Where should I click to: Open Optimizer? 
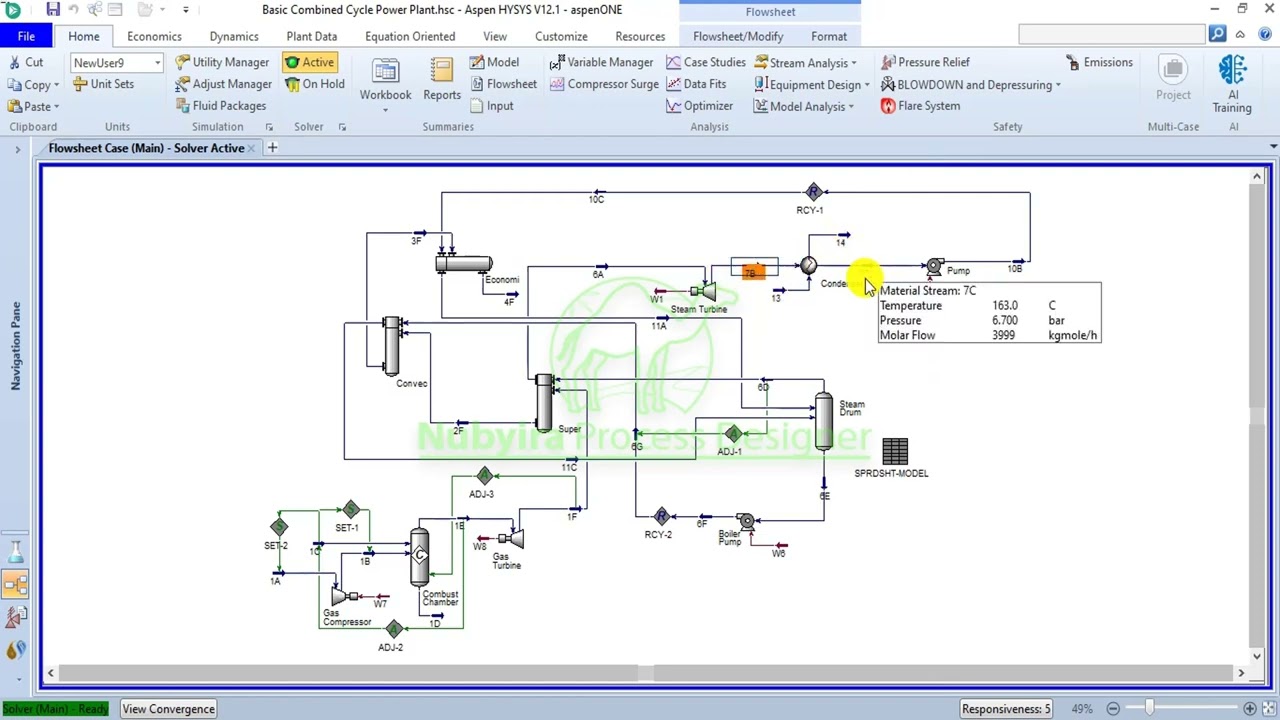coord(700,106)
